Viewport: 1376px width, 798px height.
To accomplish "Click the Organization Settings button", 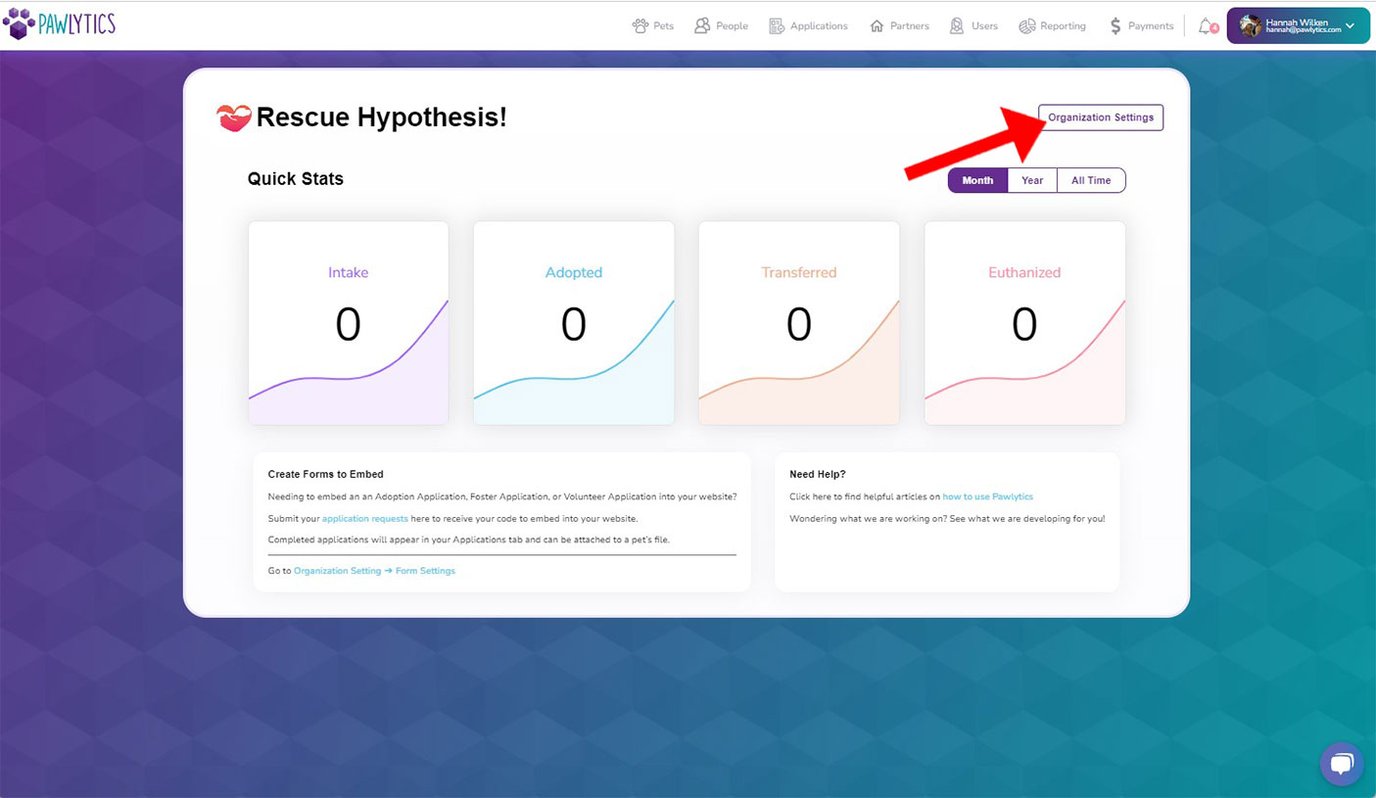I will point(1100,117).
